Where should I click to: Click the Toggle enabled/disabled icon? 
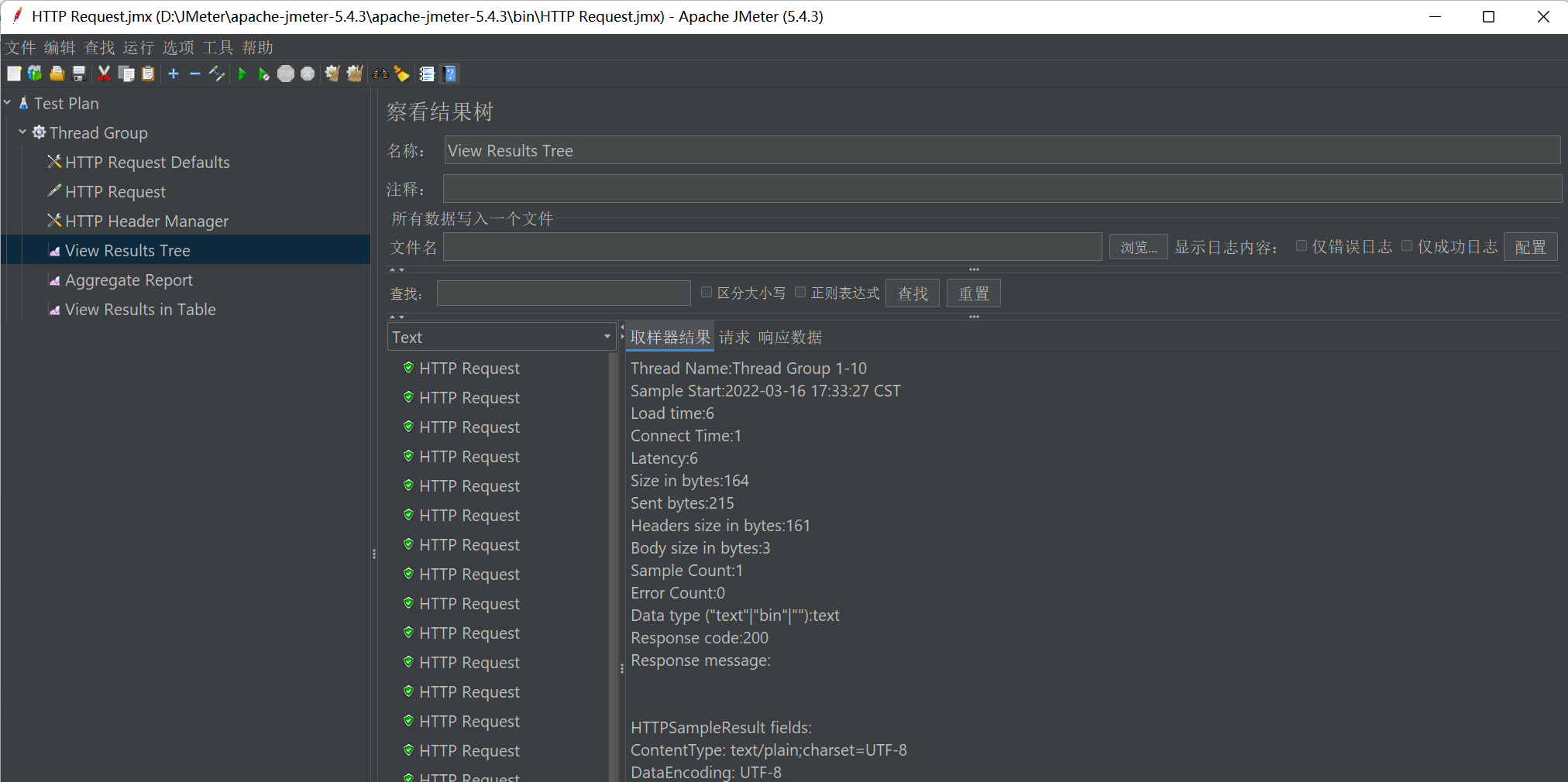(x=217, y=74)
